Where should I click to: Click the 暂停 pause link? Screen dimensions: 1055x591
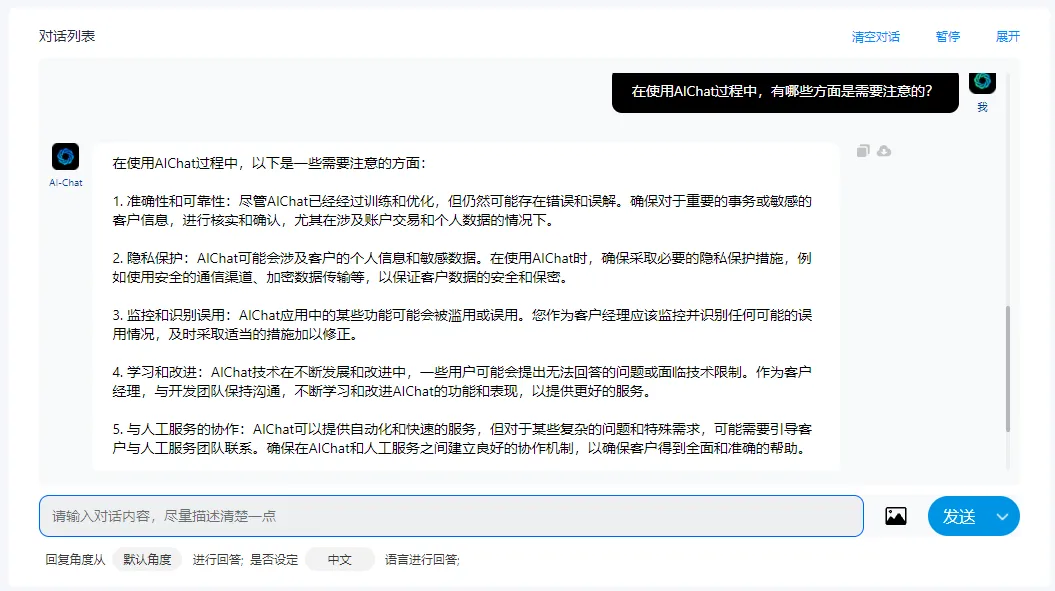pyautogui.click(x=947, y=37)
